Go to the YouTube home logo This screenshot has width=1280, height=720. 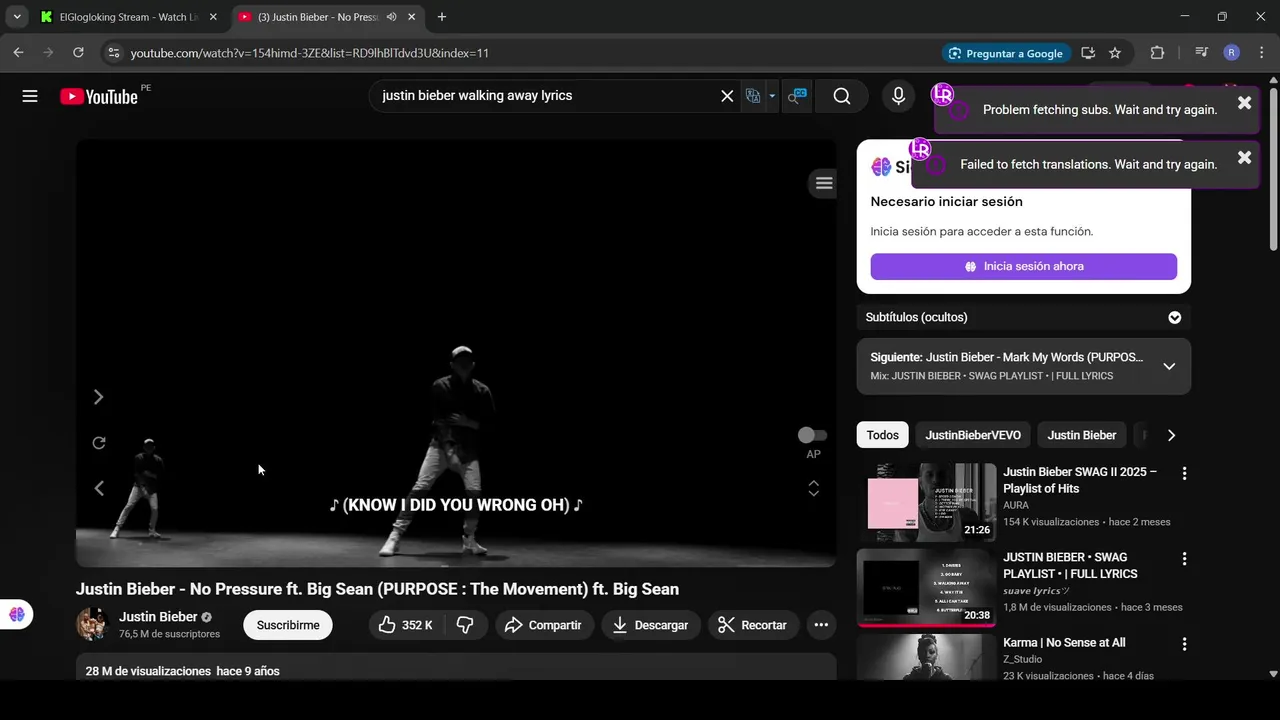click(99, 96)
